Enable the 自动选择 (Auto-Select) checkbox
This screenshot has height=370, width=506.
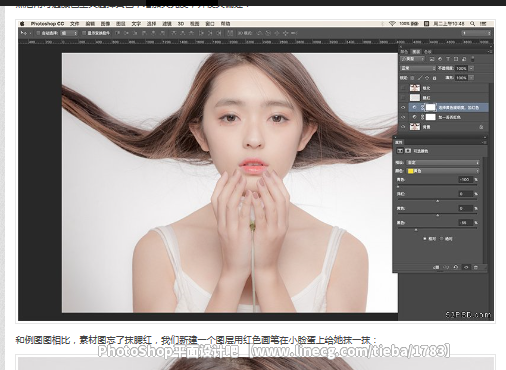(38, 33)
